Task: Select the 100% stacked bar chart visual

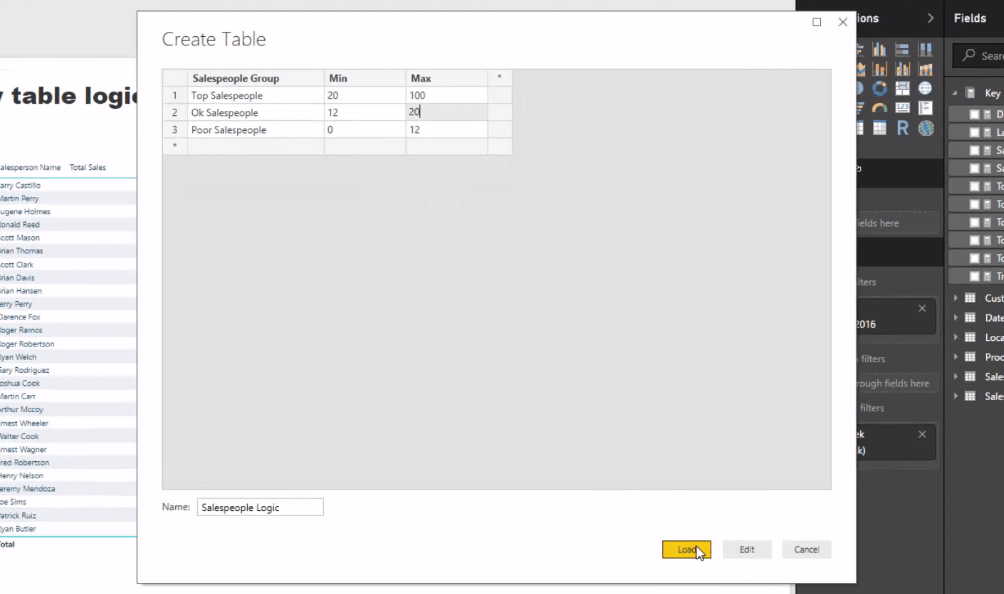Action: 902,49
